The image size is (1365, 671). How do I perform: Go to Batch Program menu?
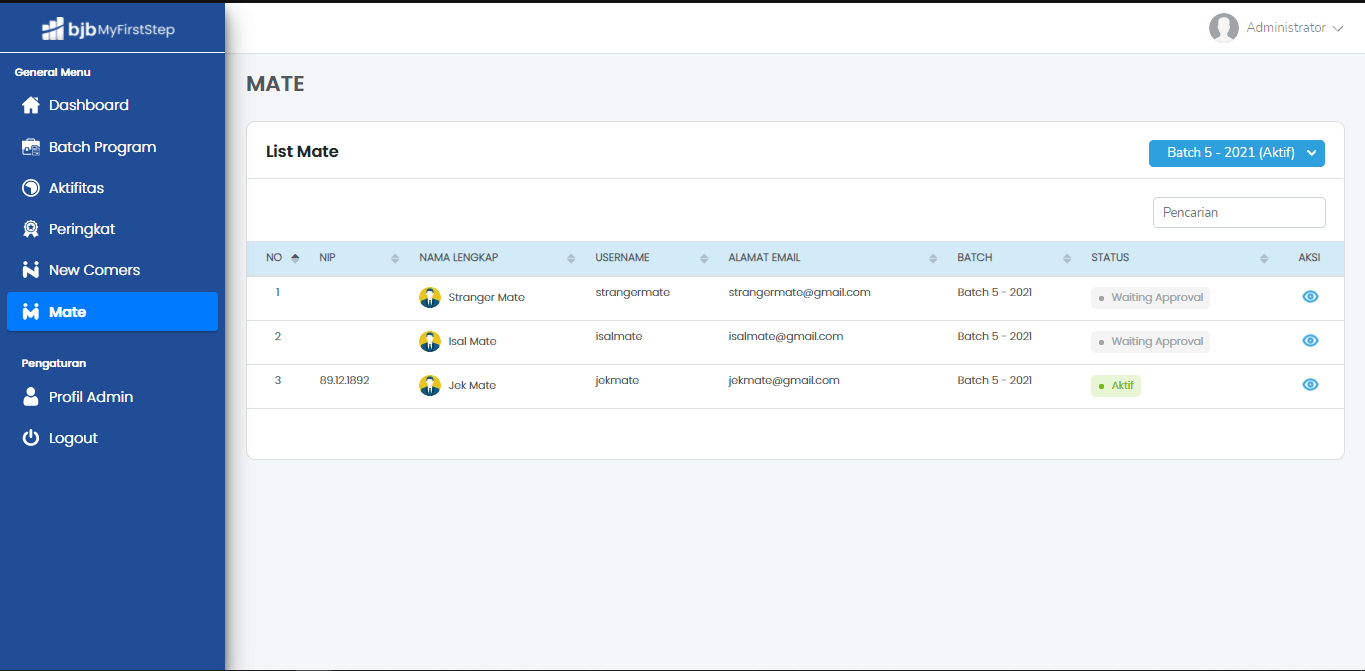point(112,147)
